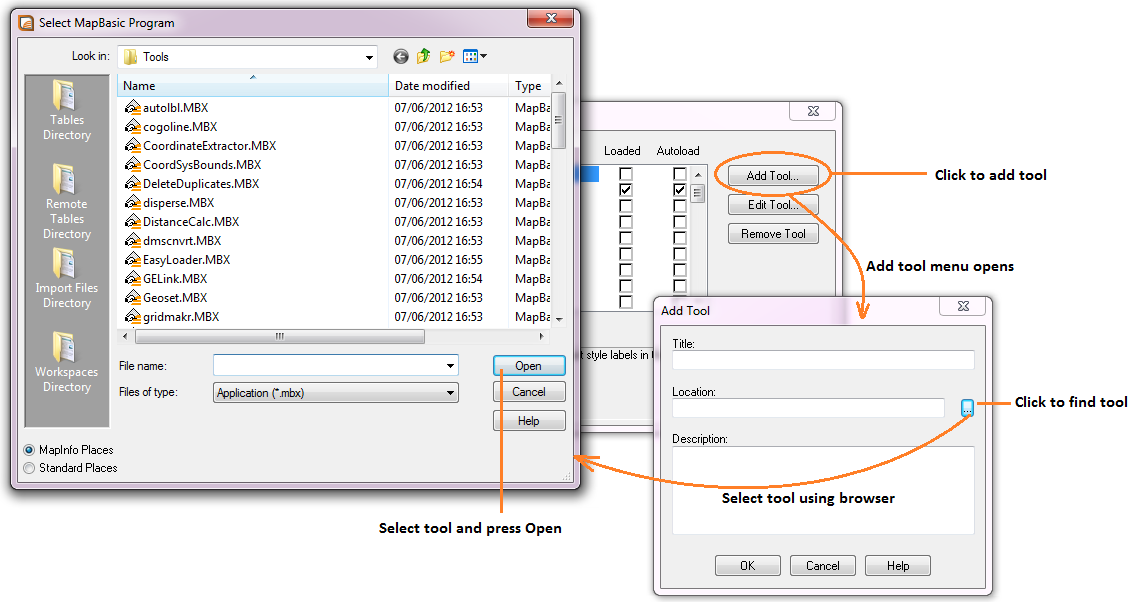
Task: Open the Files of type dropdown
Action: (450, 393)
